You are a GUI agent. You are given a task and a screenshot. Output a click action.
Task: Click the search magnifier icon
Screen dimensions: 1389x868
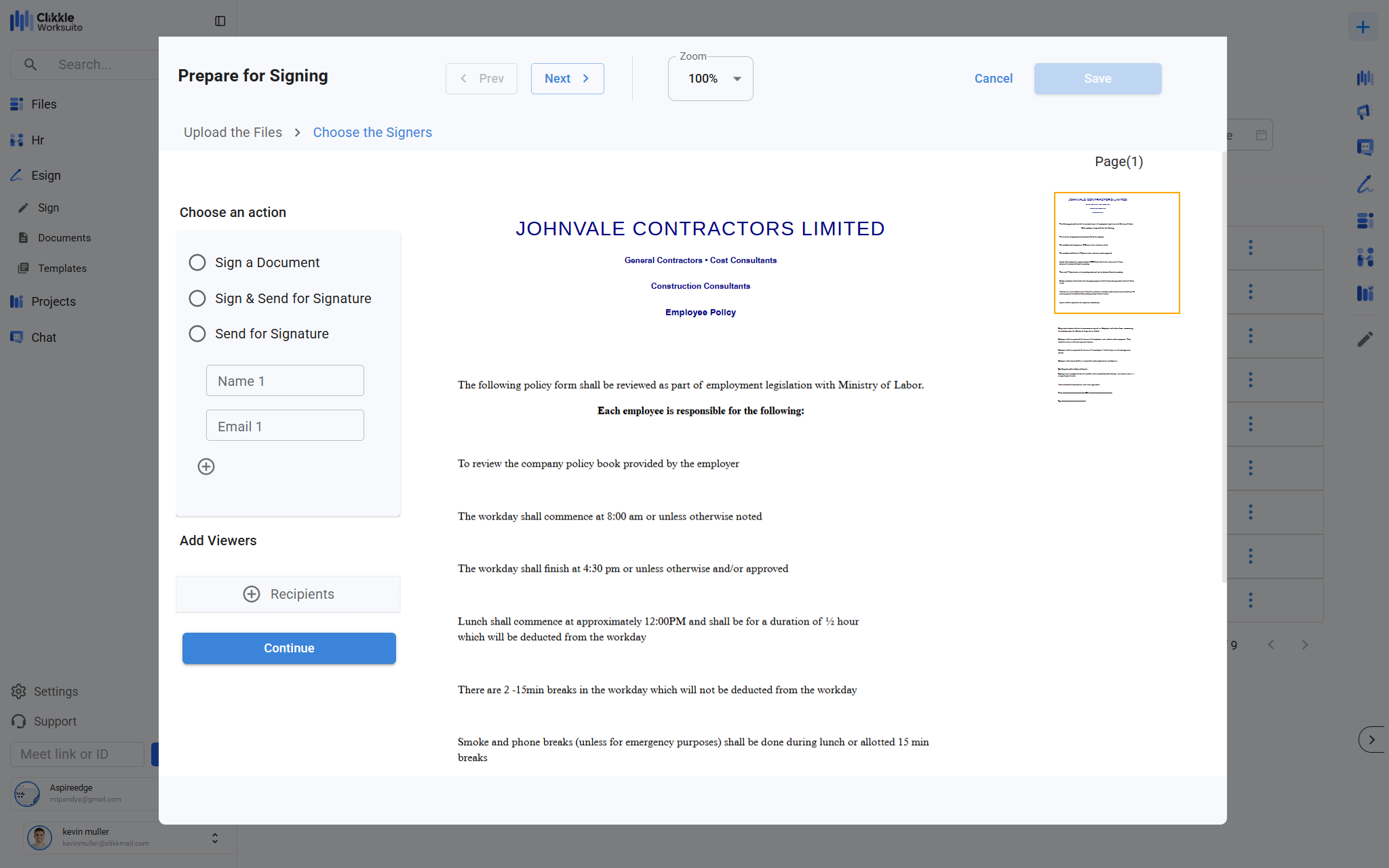31,64
